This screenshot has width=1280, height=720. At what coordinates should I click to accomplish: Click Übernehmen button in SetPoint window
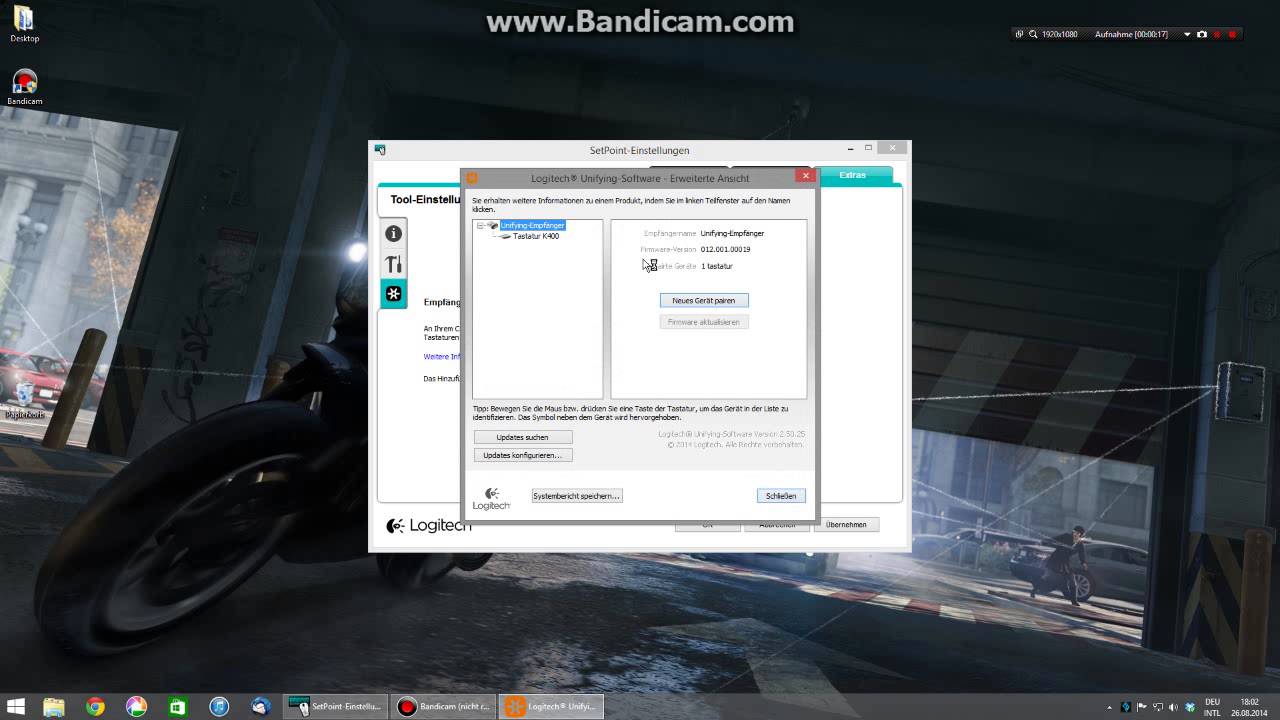pyautogui.click(x=846, y=524)
